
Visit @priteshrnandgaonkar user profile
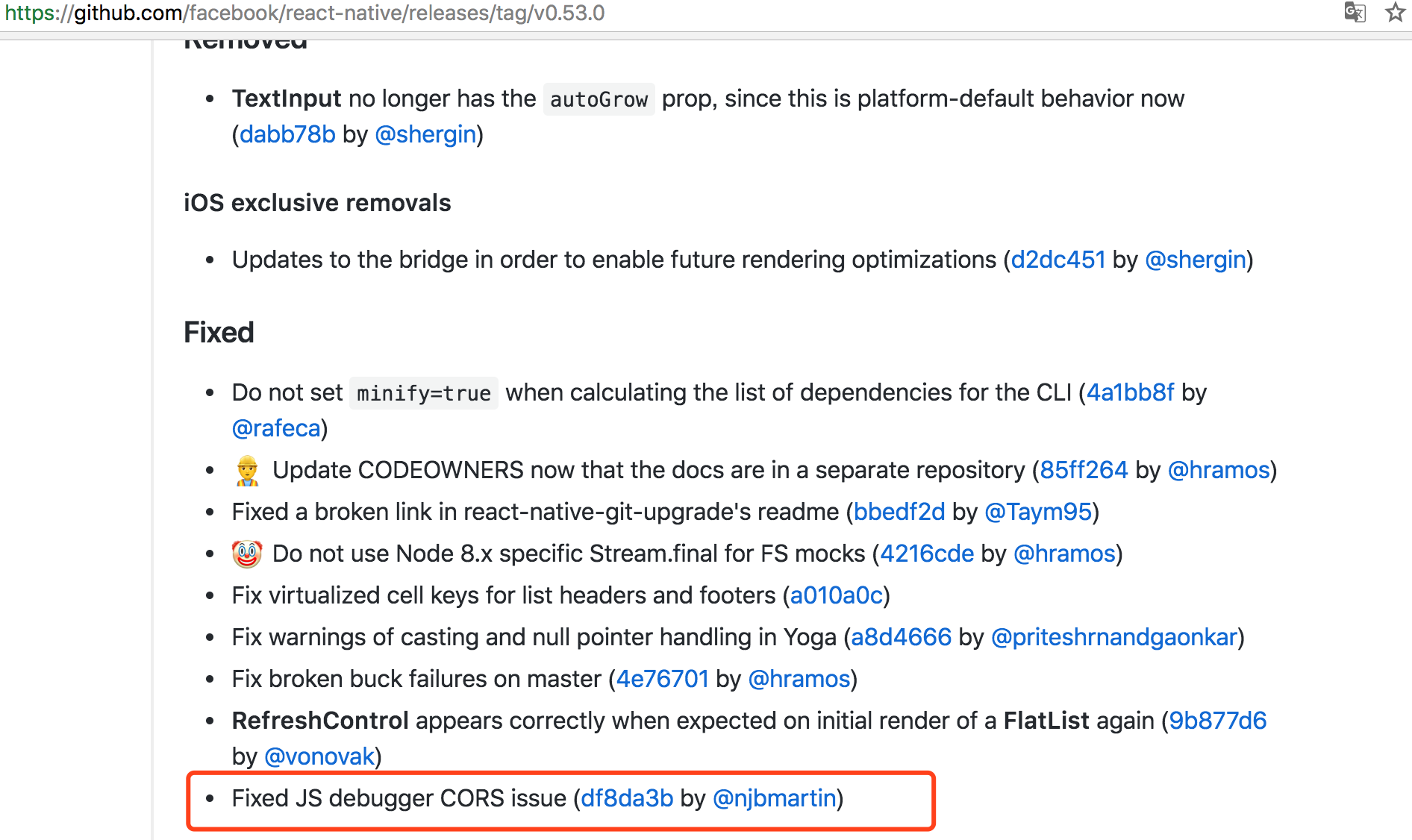pos(1114,637)
